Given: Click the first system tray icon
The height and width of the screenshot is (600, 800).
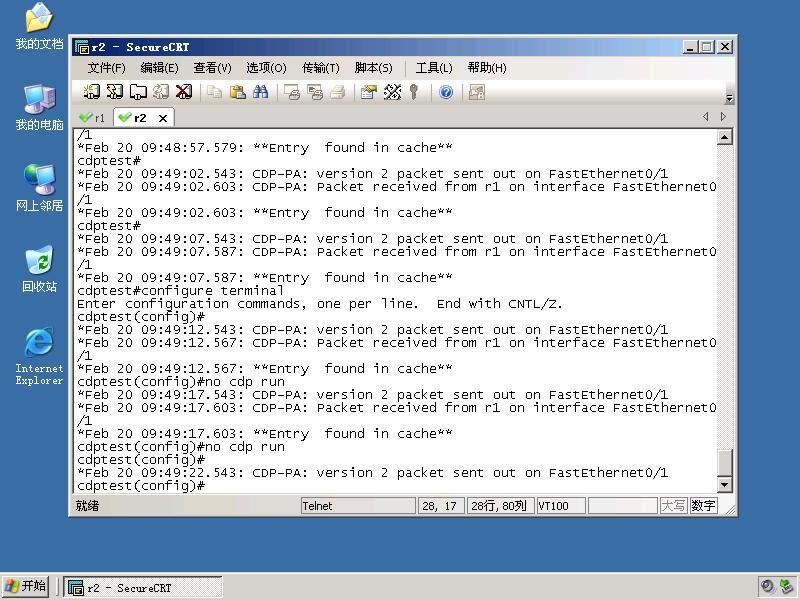Looking at the screenshot, I should (x=767, y=587).
